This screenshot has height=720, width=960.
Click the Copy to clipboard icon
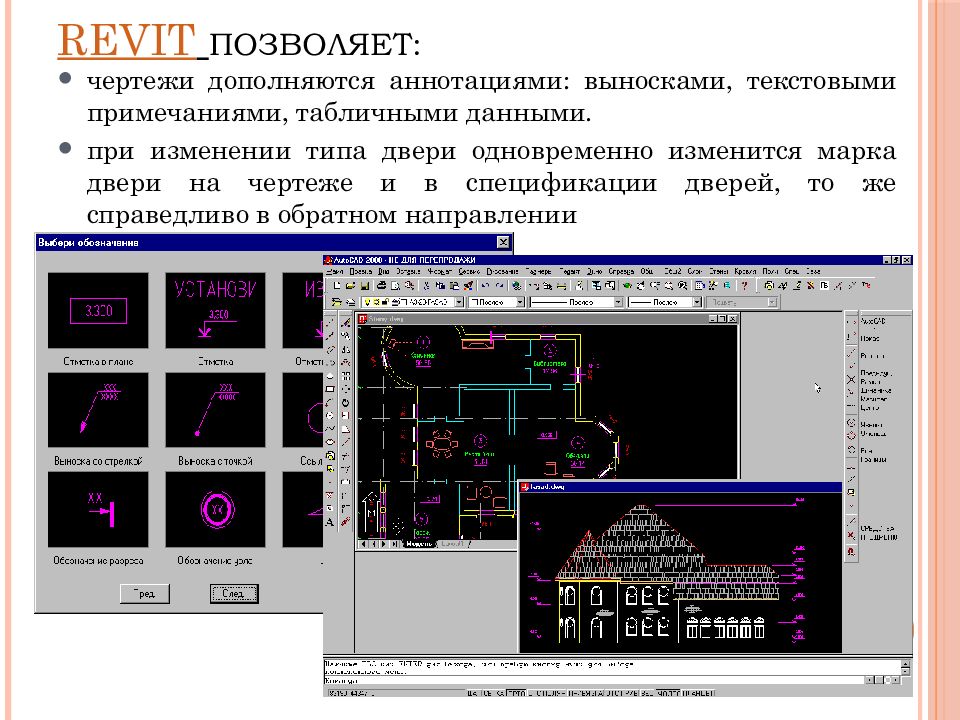click(x=440, y=285)
